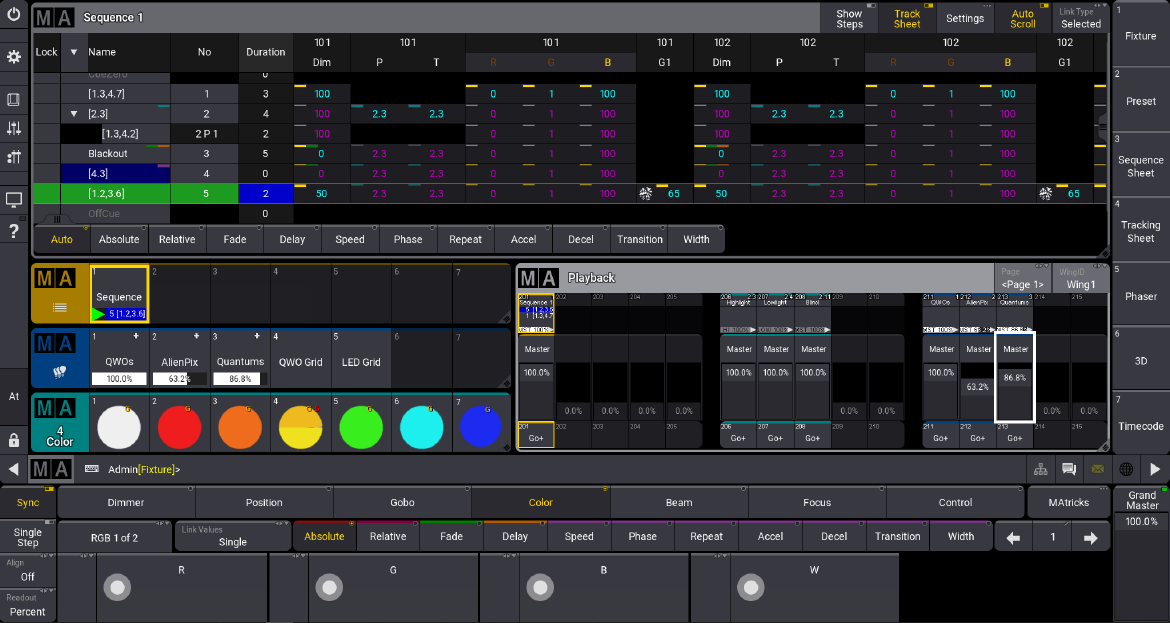
Task: Click the on-screen keyboard icon next to Admin prompt
Action: click(x=89, y=468)
